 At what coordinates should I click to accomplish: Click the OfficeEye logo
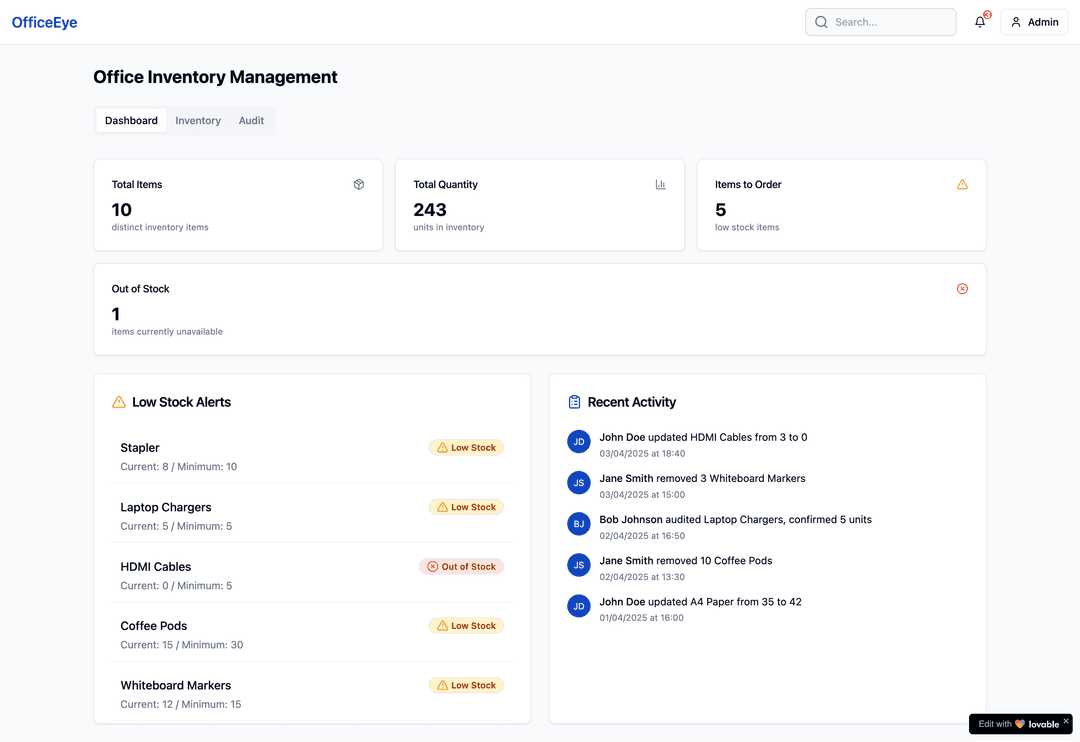point(44,21)
